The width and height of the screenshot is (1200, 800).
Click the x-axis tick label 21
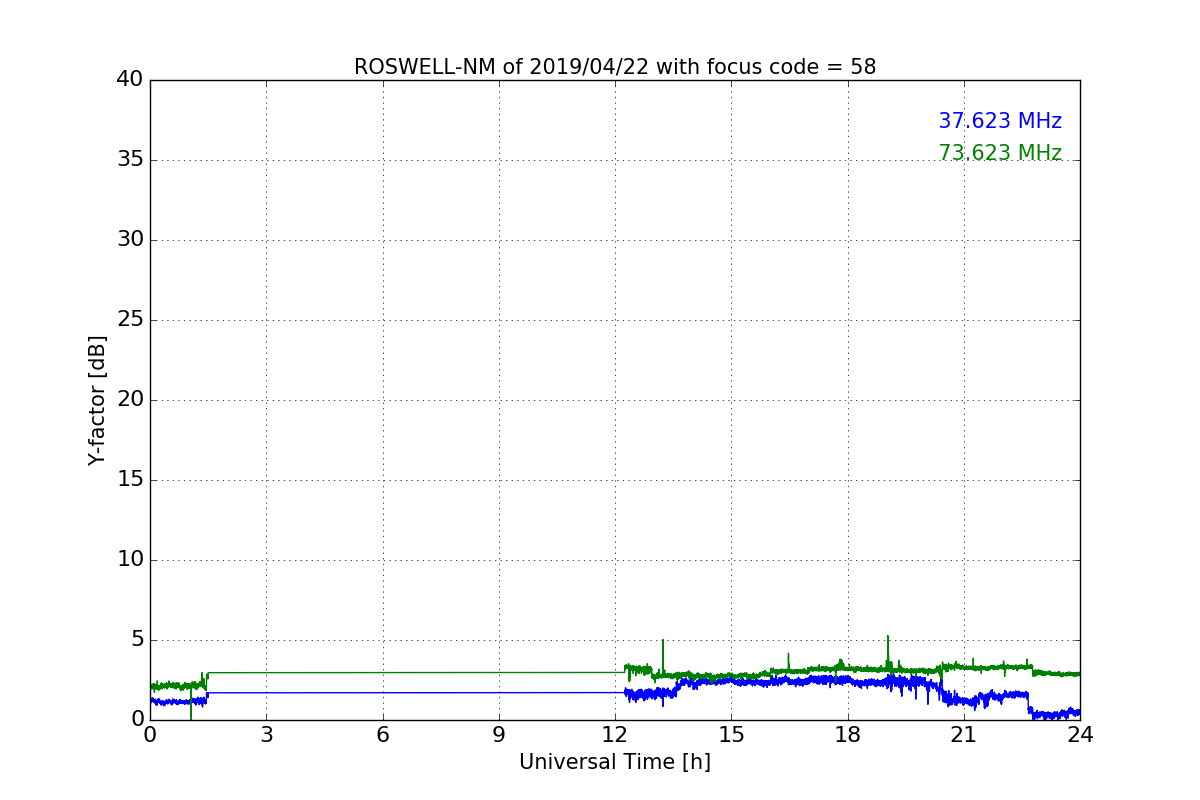[x=964, y=735]
